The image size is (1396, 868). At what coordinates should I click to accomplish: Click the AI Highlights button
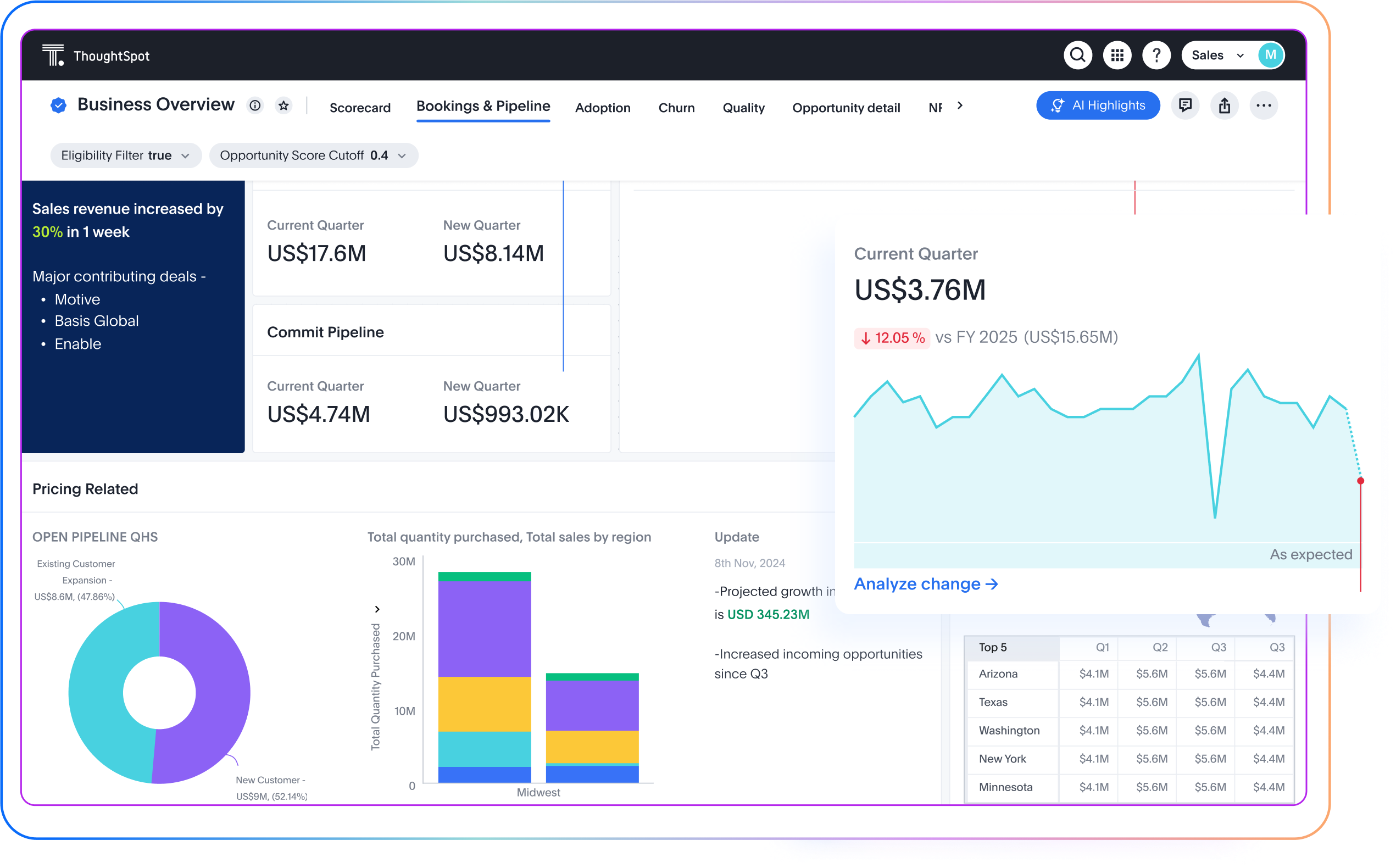point(1098,105)
